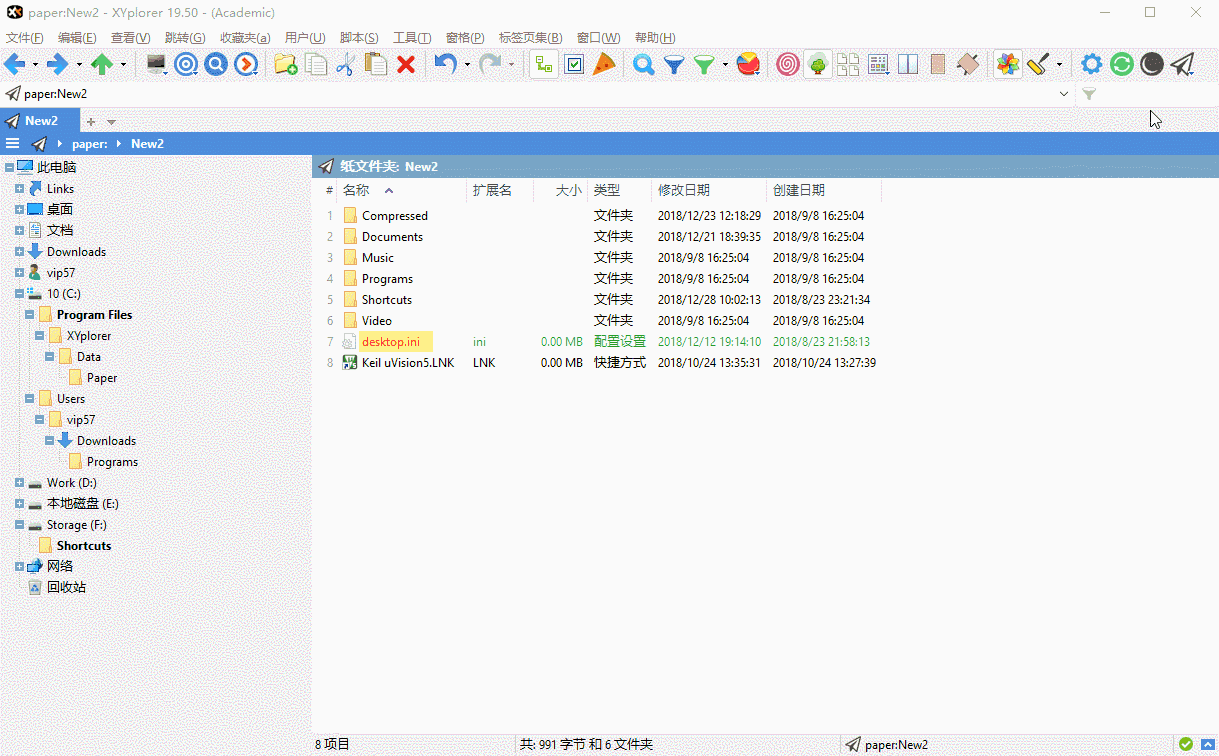Click the Undo toolbar icon
The height and width of the screenshot is (756, 1219).
(443, 63)
